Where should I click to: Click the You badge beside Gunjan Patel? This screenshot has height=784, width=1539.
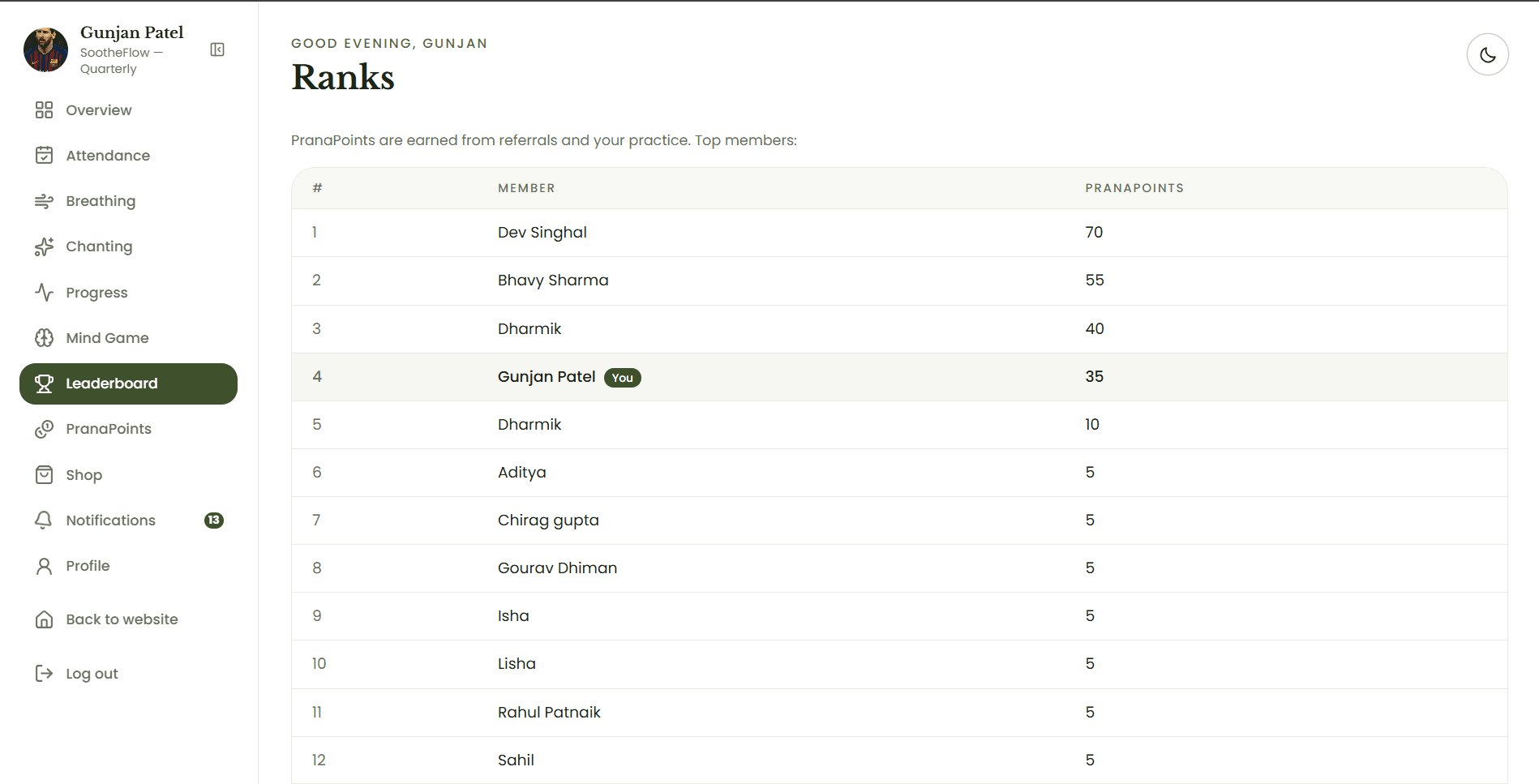coord(622,378)
